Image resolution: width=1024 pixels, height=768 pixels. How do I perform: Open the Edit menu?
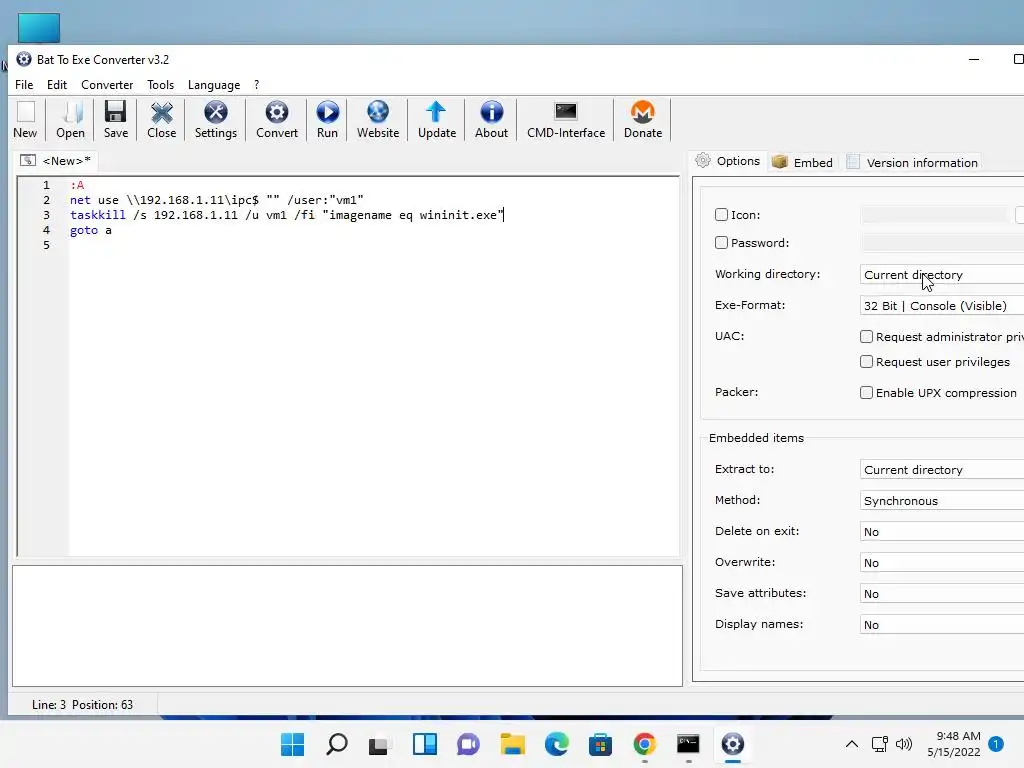coord(57,85)
